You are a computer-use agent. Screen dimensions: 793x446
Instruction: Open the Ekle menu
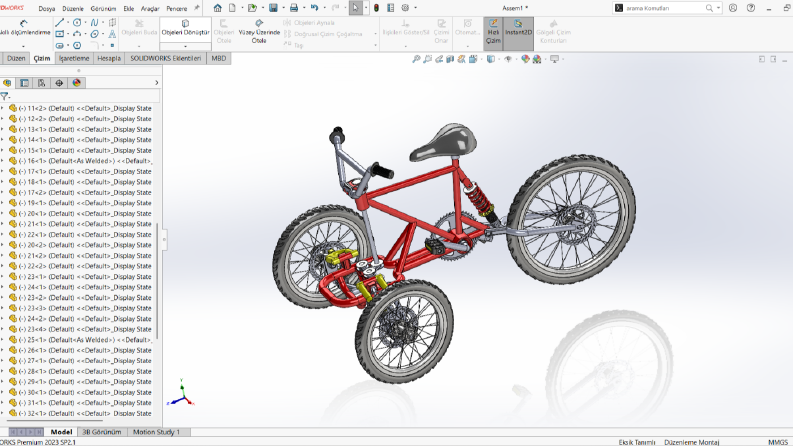click(128, 8)
